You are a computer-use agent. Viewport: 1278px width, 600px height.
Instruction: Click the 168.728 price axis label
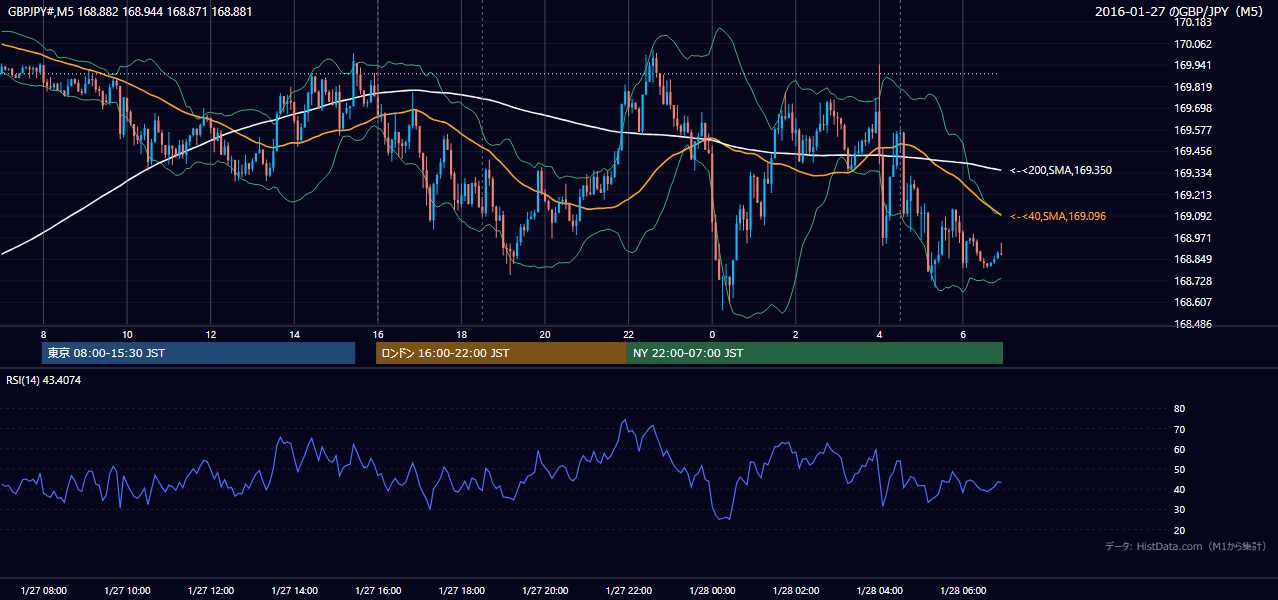click(1193, 281)
